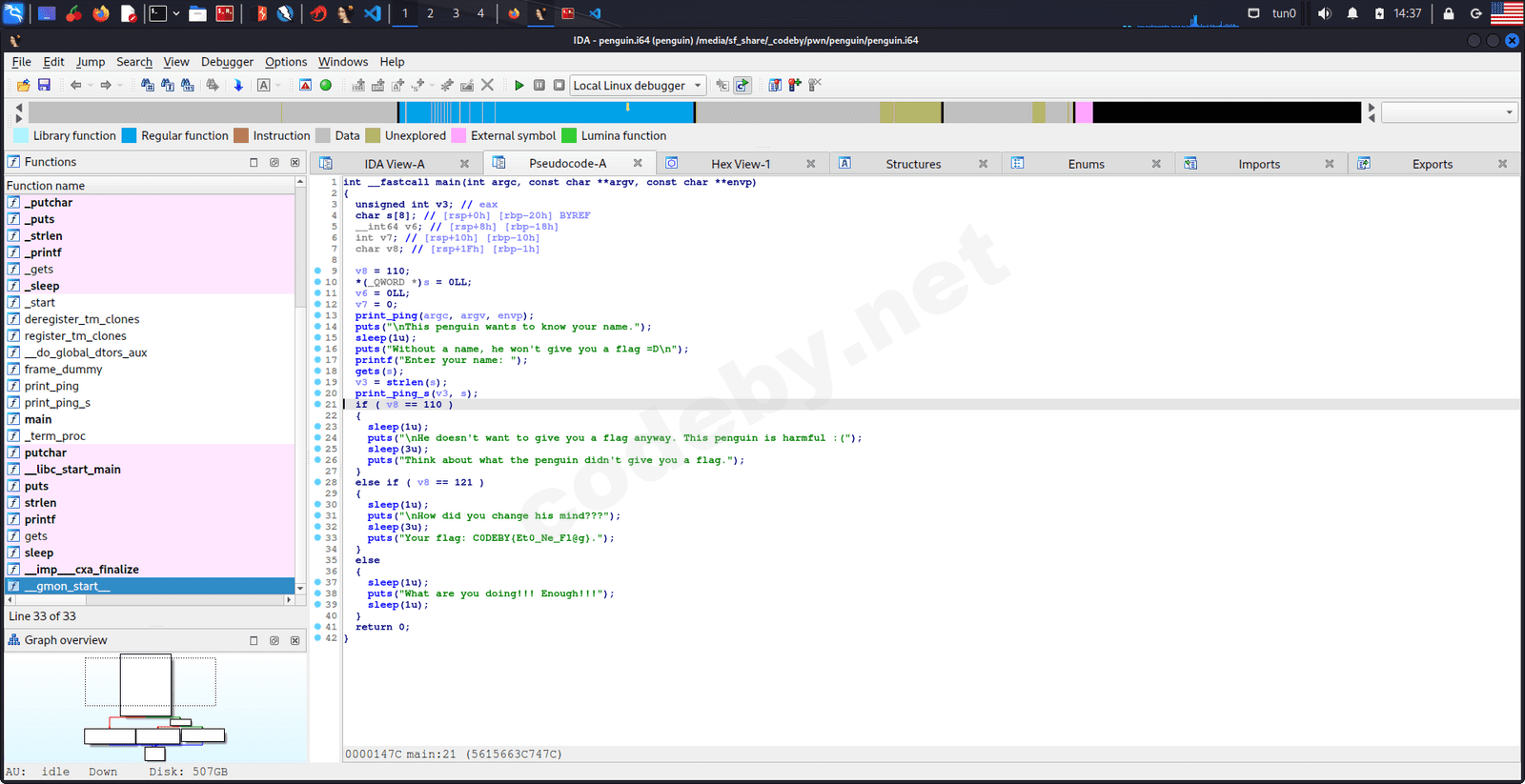The image size is (1525, 784).
Task: Click the Regular function blue legend swatch
Action: click(x=130, y=135)
